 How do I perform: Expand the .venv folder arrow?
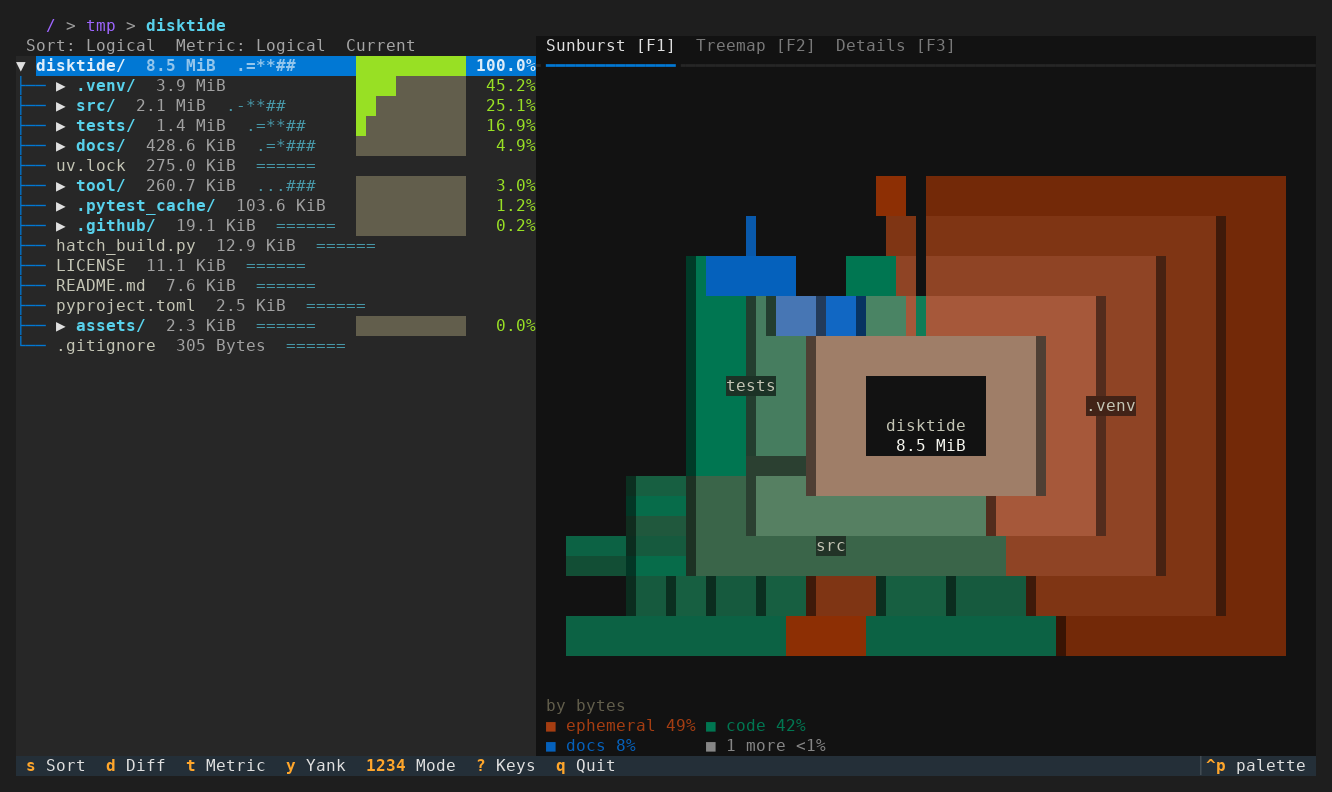point(61,86)
